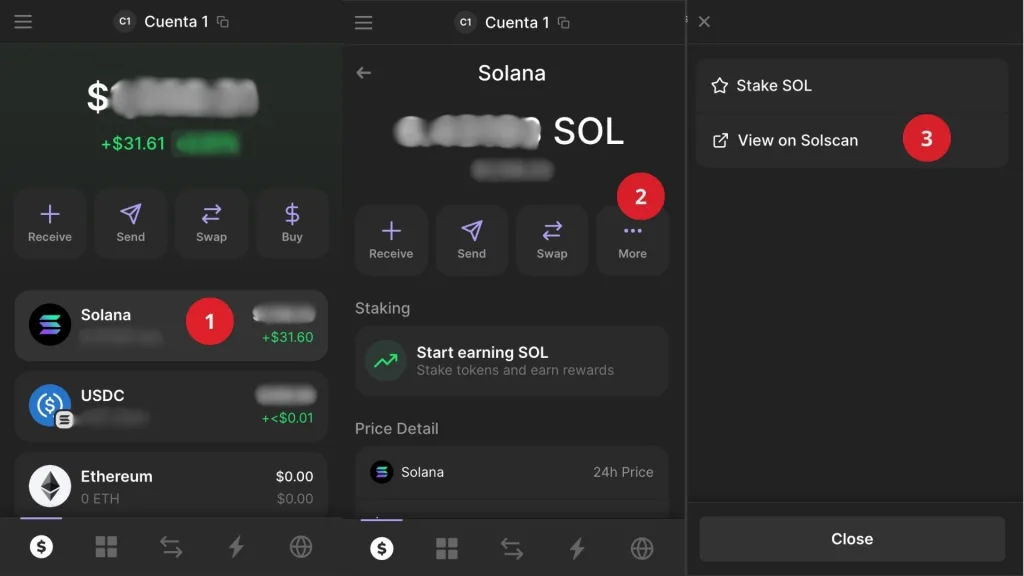Image resolution: width=1024 pixels, height=576 pixels.
Task: Choose View on Solscan menu option
Action: (852, 140)
